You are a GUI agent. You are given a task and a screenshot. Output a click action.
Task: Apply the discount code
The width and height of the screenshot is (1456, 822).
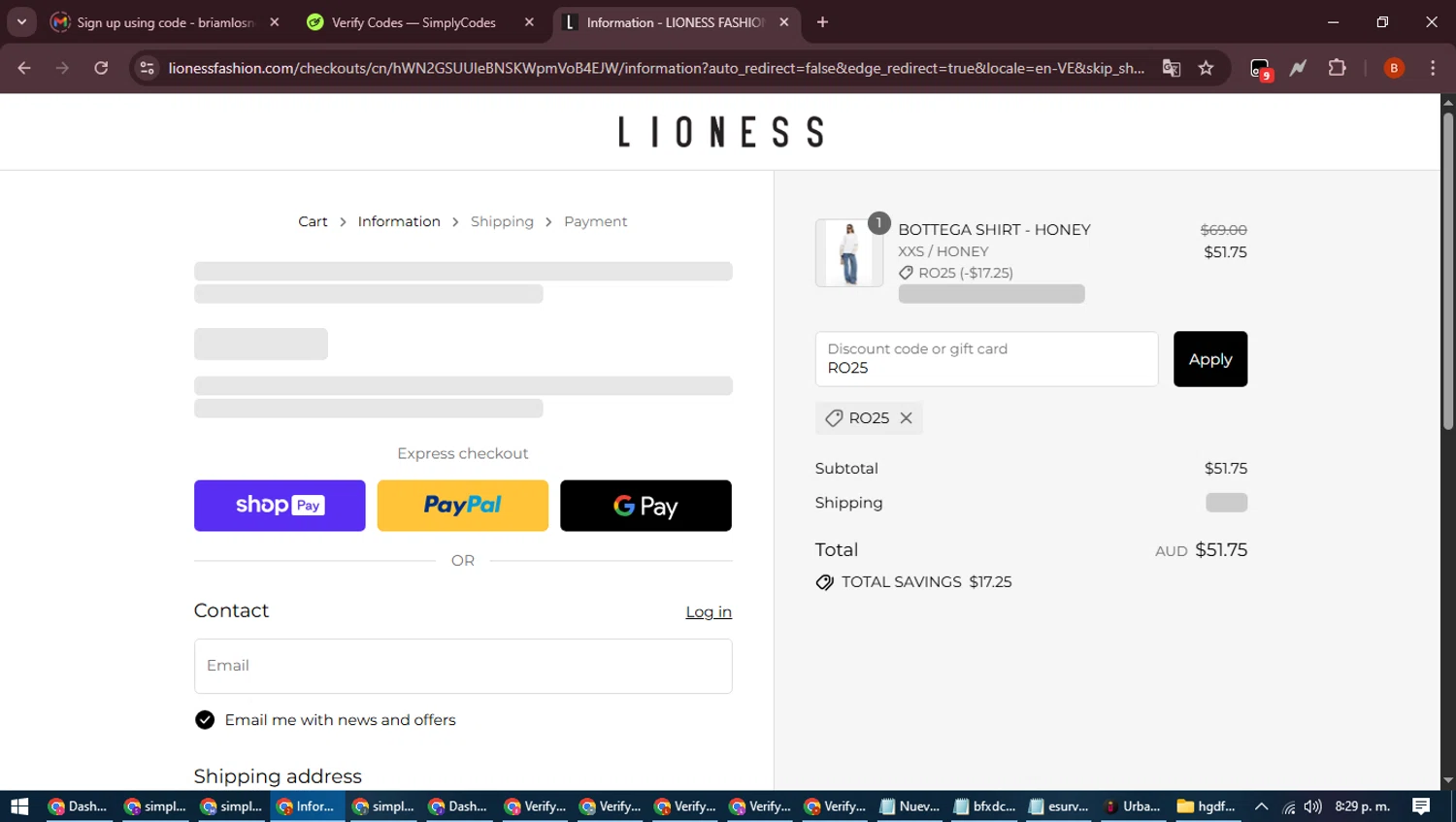click(1210, 359)
